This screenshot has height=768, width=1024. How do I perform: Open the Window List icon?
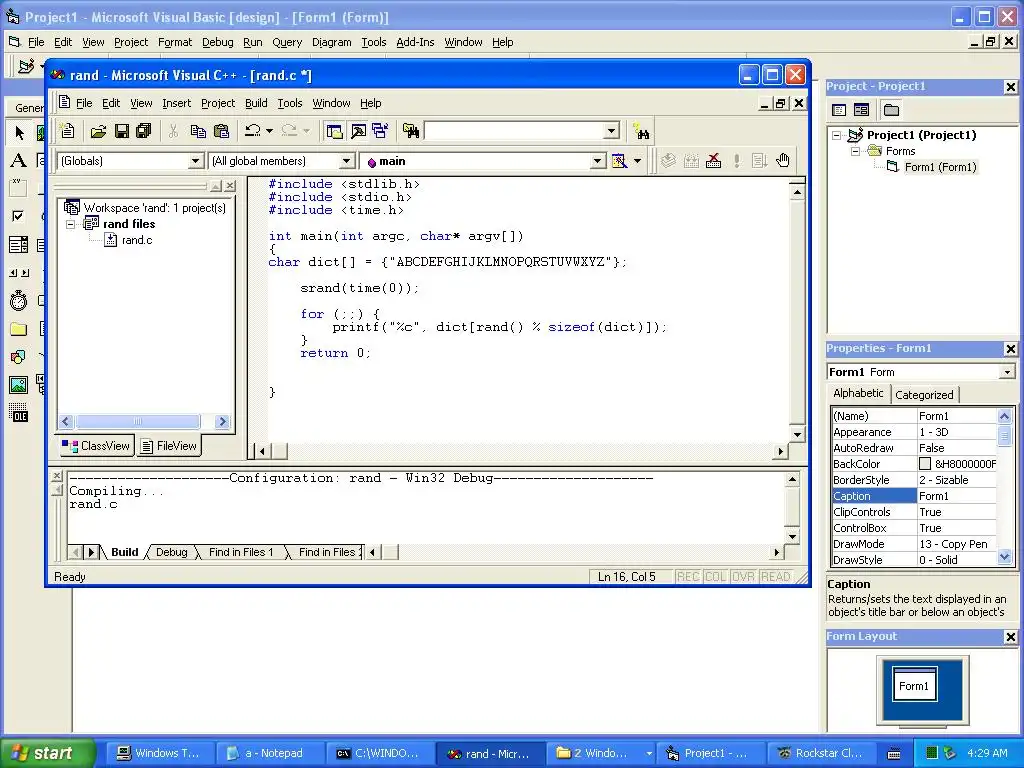380,131
